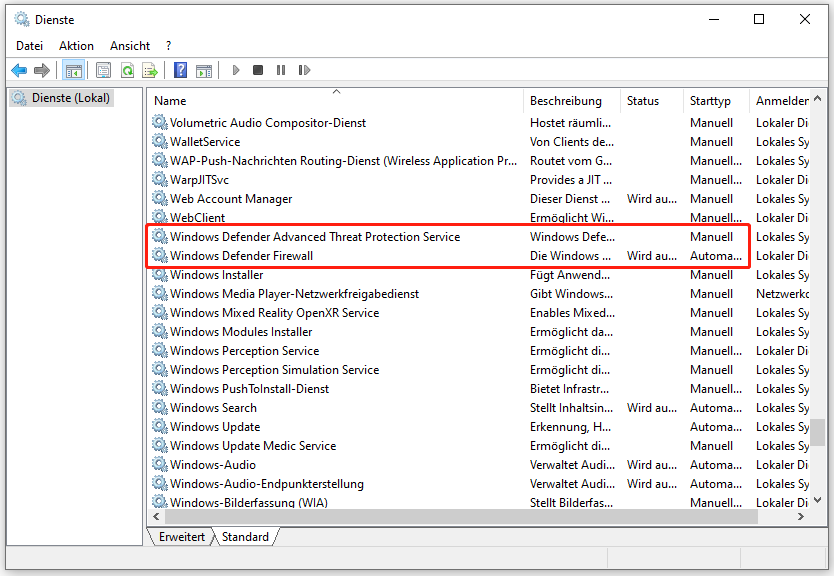
Task: Open Properties using the properties toolbar icon
Action: 103,70
